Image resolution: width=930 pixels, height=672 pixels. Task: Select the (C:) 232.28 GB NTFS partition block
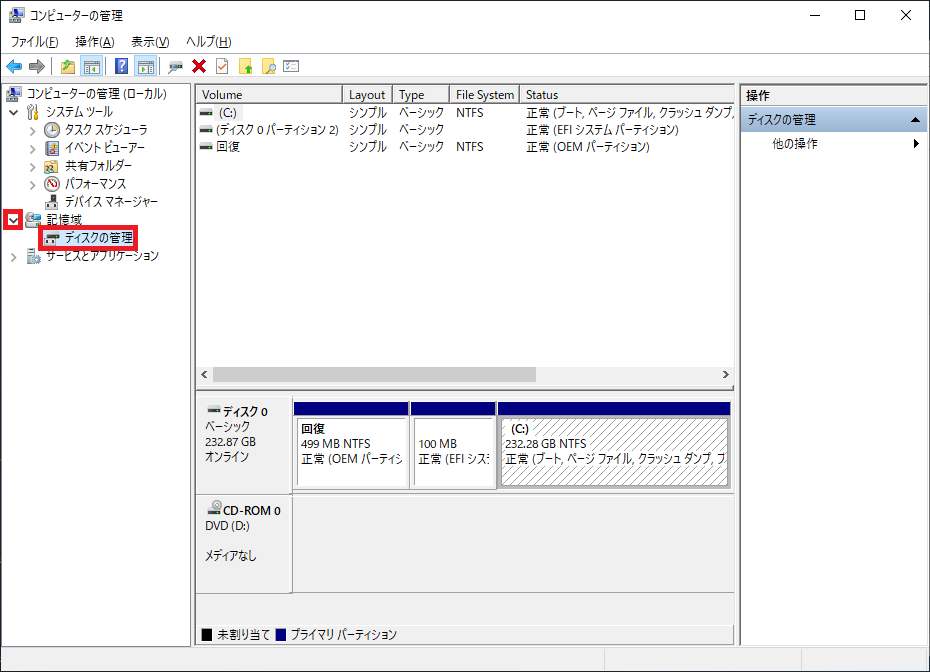614,452
